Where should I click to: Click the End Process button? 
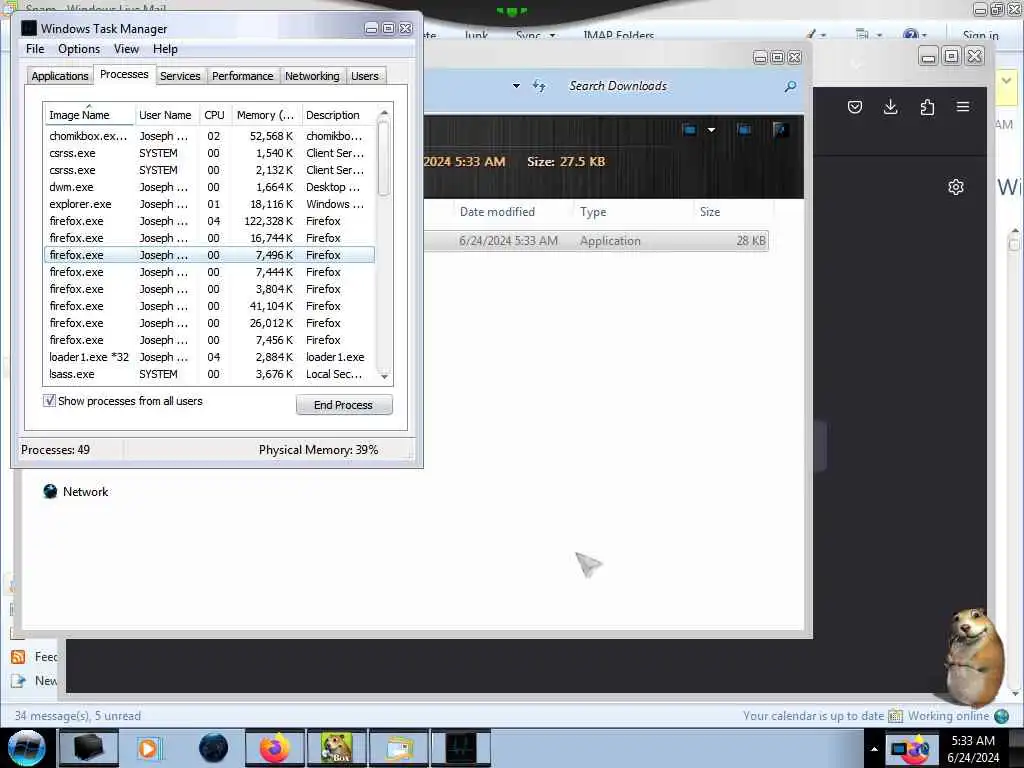tap(344, 405)
